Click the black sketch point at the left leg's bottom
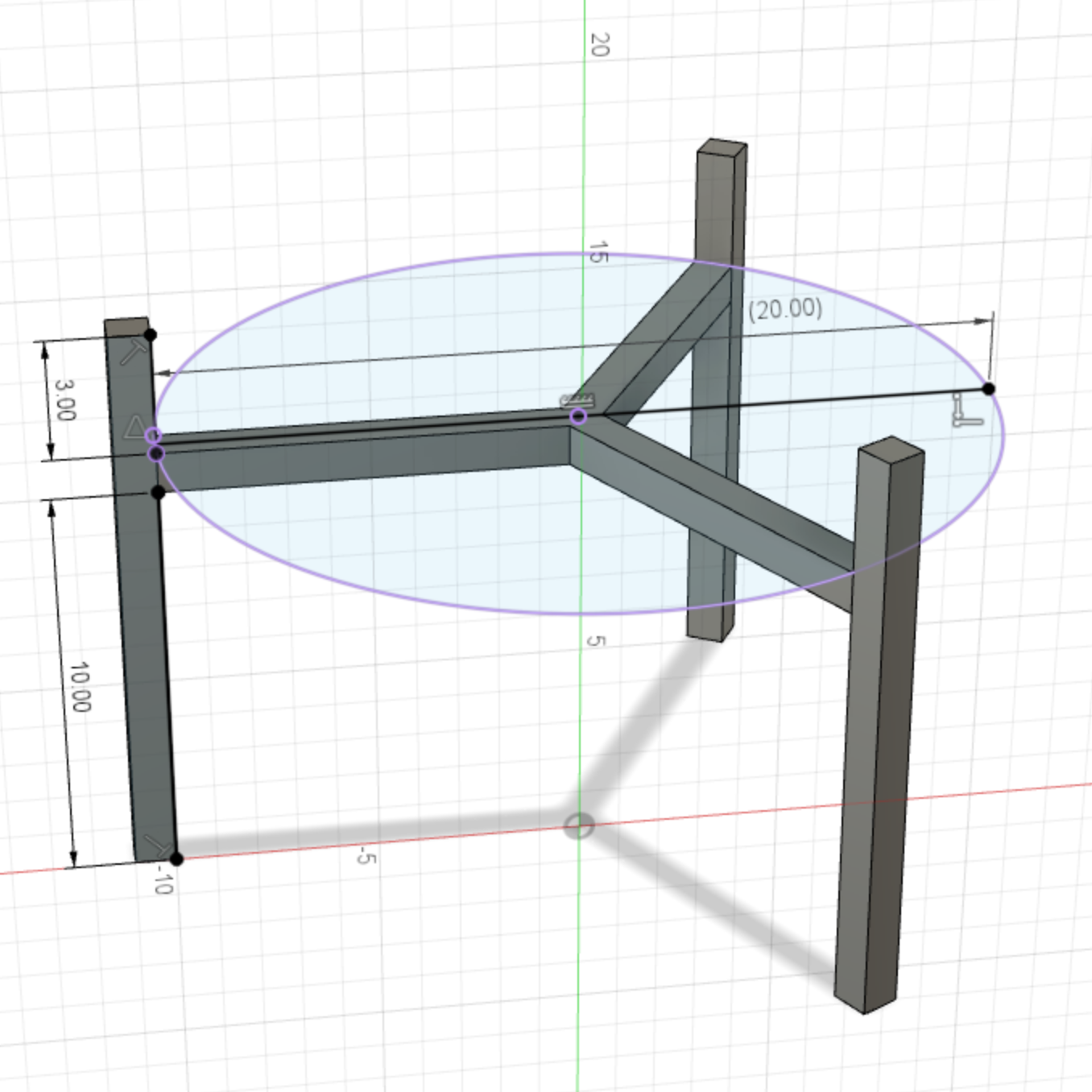The width and height of the screenshot is (1092, 1092). click(x=176, y=858)
